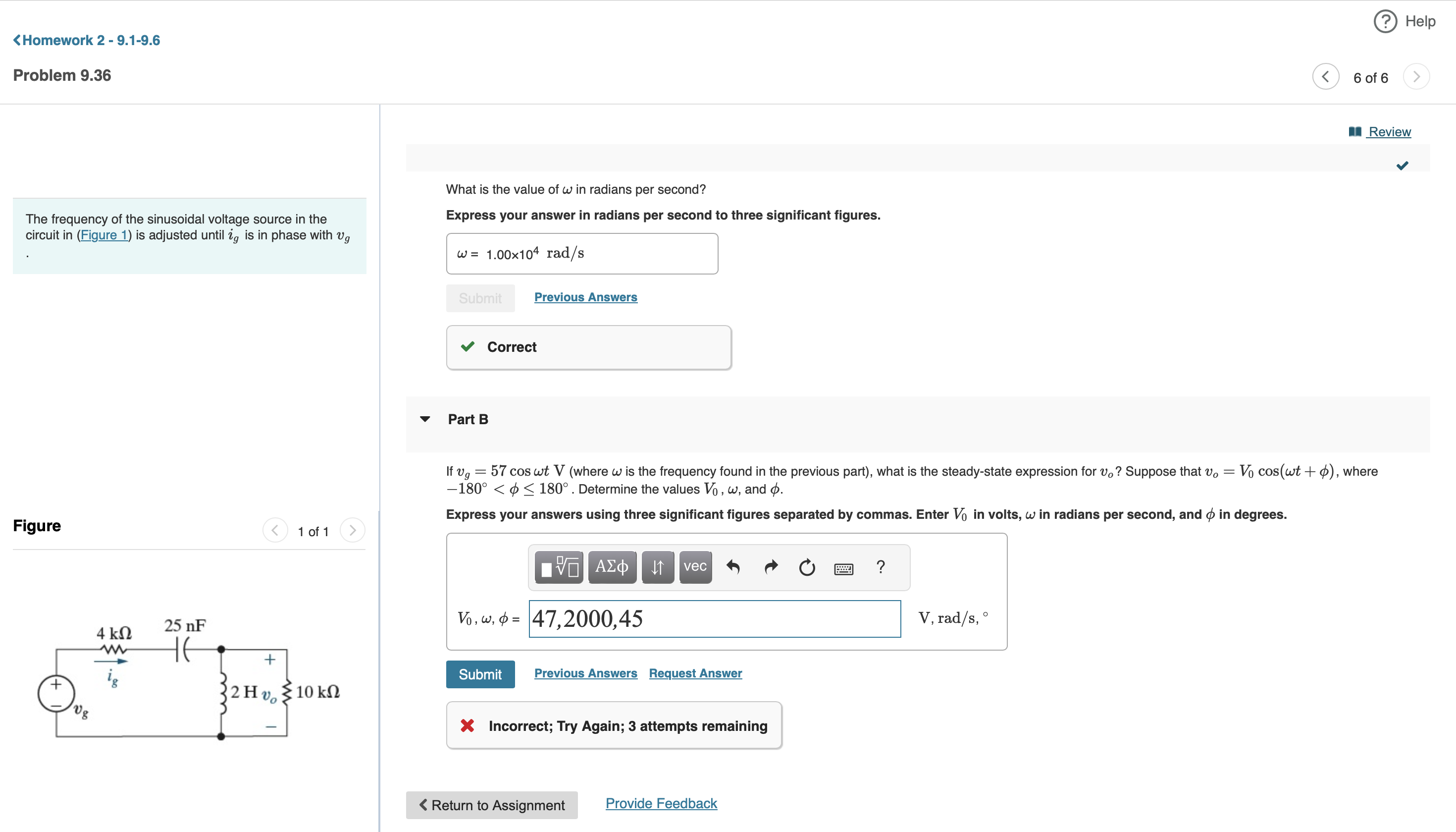Viewport: 1456px width, 832px height.
Task: Click the Problem 9.36 heading
Action: coord(62,75)
